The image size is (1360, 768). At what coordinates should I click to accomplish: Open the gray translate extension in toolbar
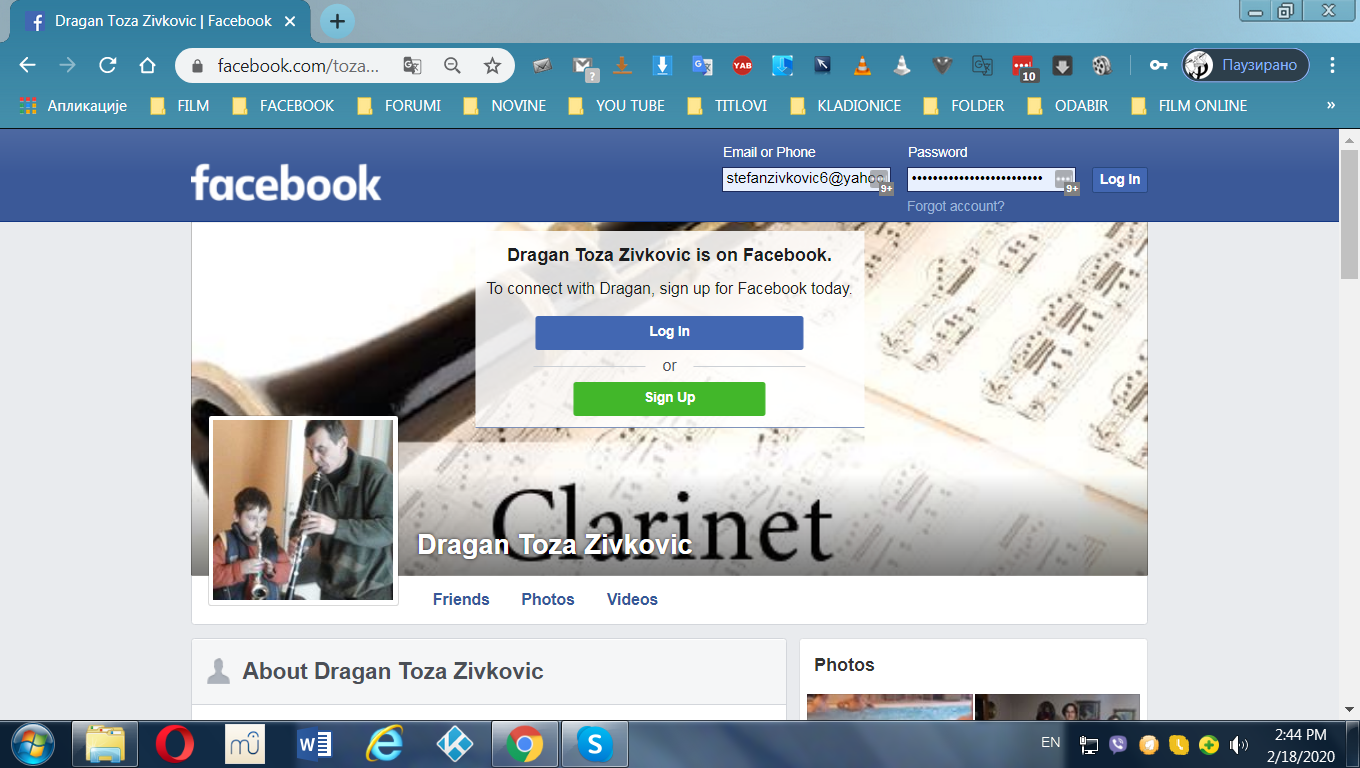[x=982, y=66]
